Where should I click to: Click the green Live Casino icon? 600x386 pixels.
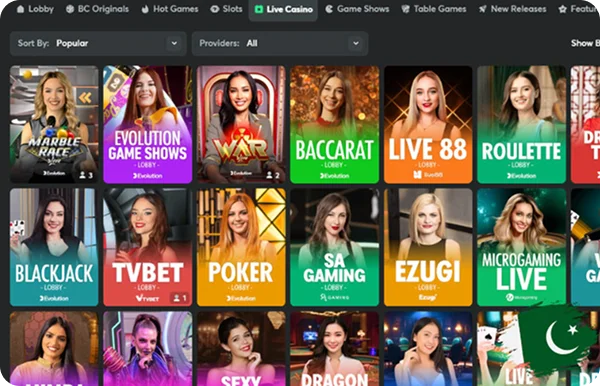(x=259, y=9)
